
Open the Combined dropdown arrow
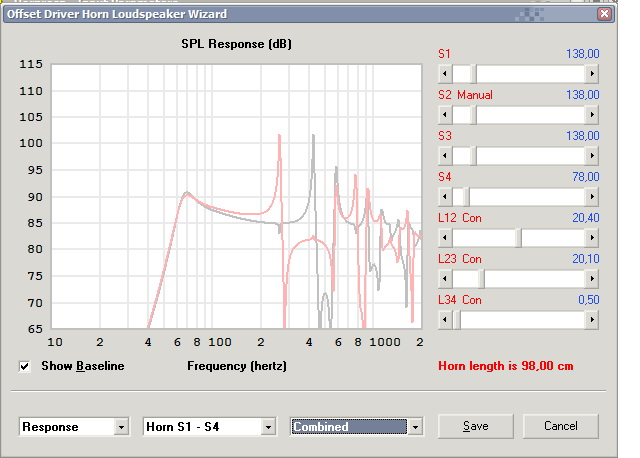click(416, 427)
